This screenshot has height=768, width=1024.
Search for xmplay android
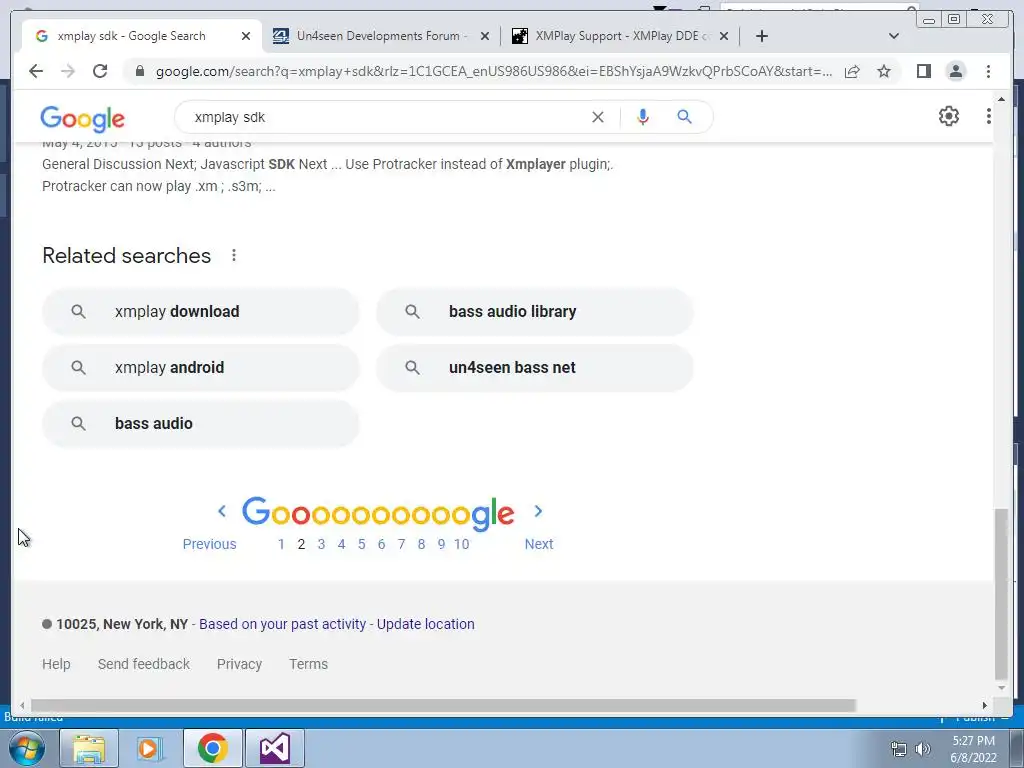click(x=200, y=368)
